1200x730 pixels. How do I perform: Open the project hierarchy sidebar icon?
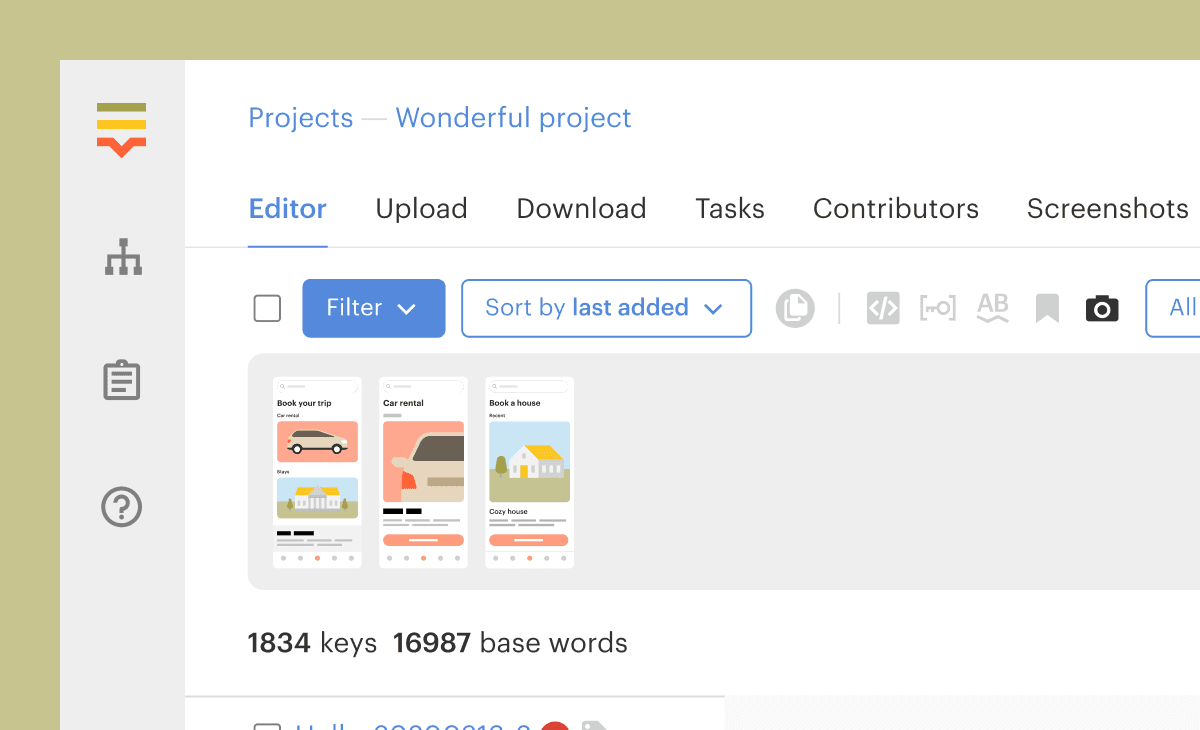click(123, 258)
